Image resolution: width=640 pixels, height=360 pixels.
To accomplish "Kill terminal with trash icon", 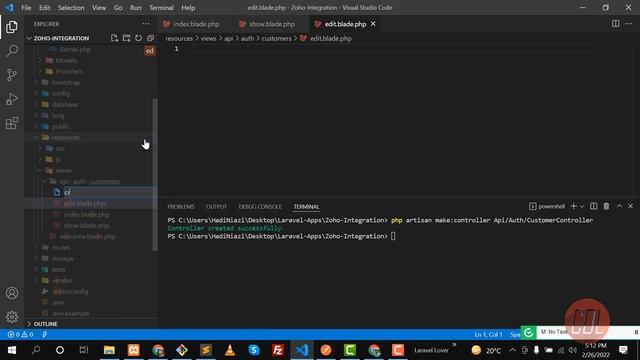I will 606,207.
